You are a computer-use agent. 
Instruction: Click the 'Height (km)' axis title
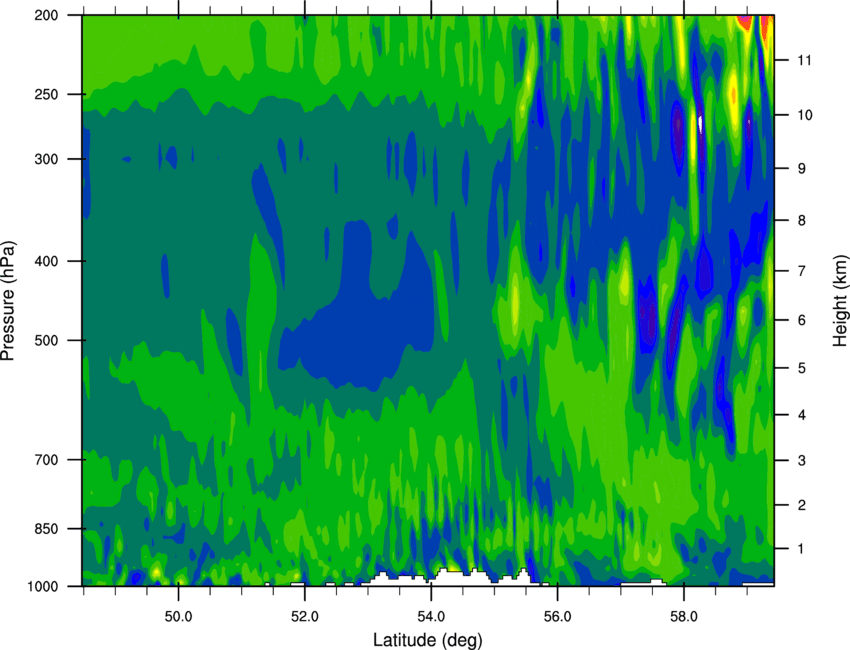840,301
